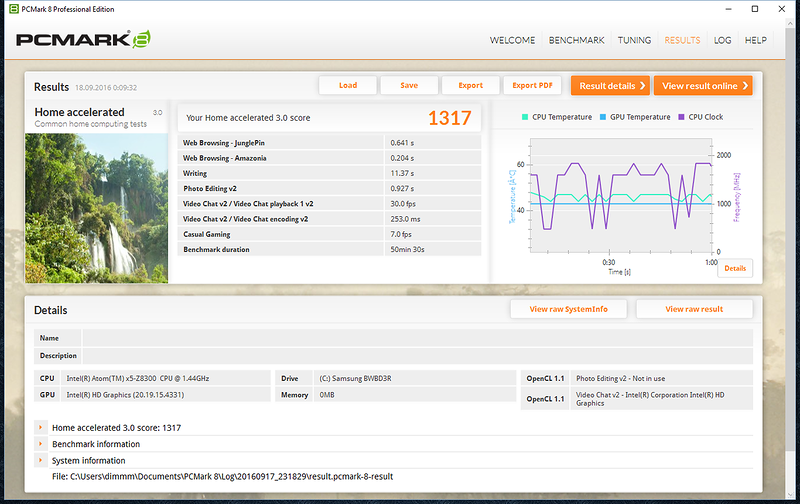This screenshot has width=800, height=504.
Task: Expand Home accelerated 3.0 score section
Action: [40, 427]
